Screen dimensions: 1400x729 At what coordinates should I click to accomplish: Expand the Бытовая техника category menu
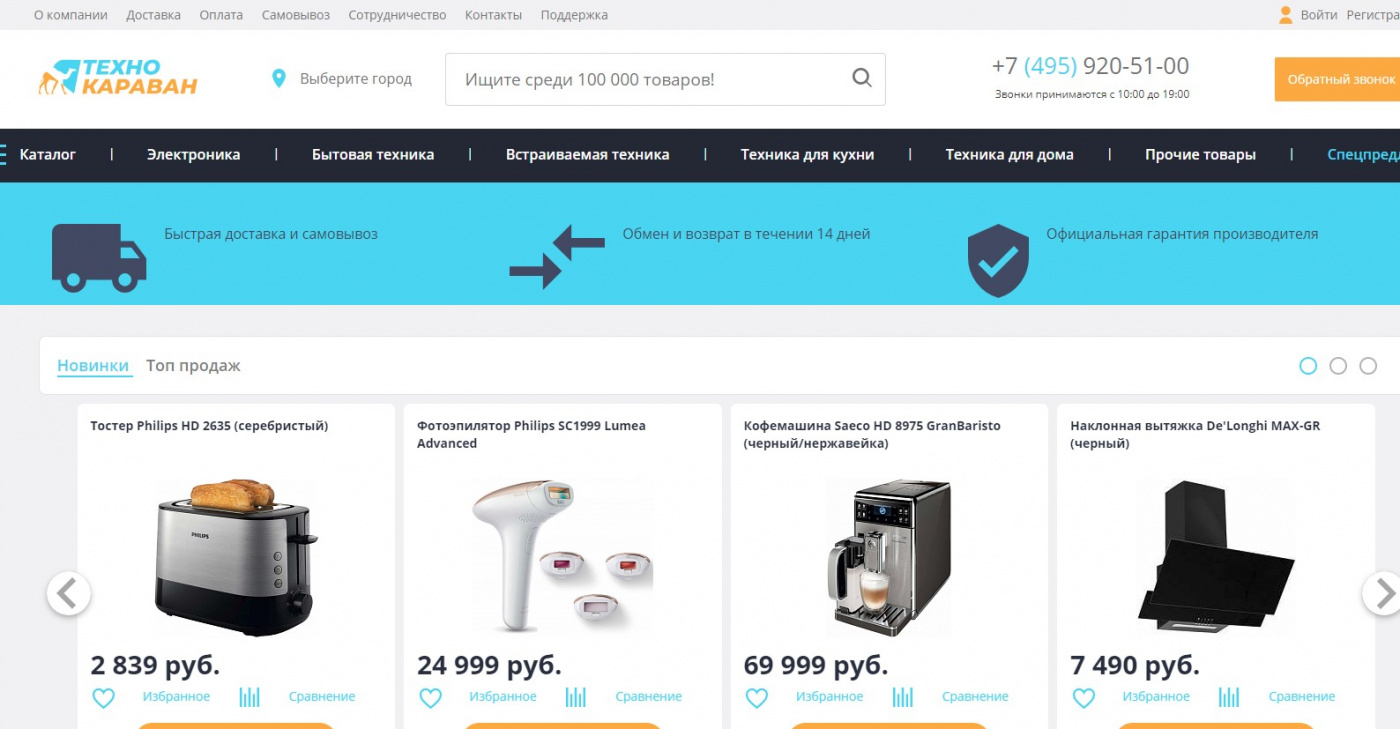coord(373,155)
